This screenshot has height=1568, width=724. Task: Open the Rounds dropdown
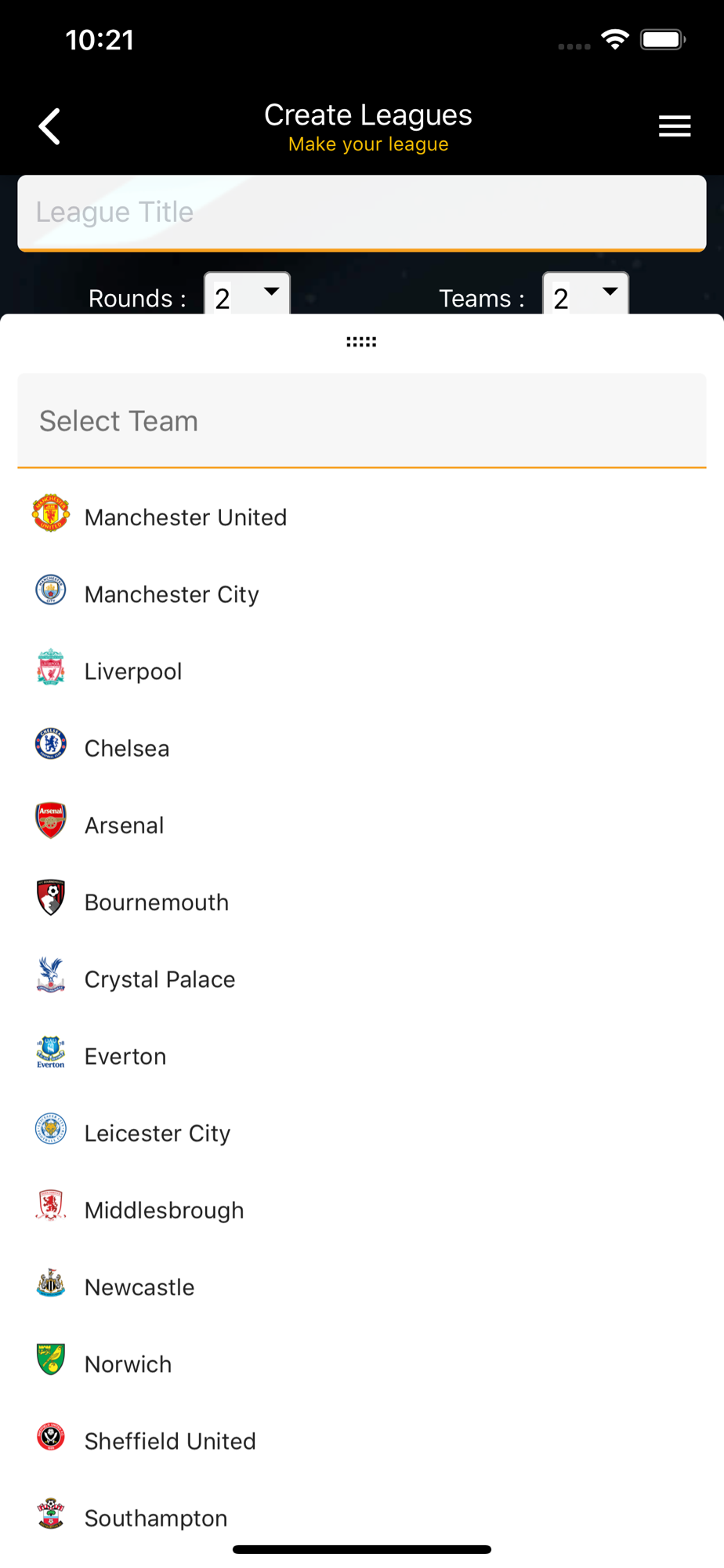247,296
